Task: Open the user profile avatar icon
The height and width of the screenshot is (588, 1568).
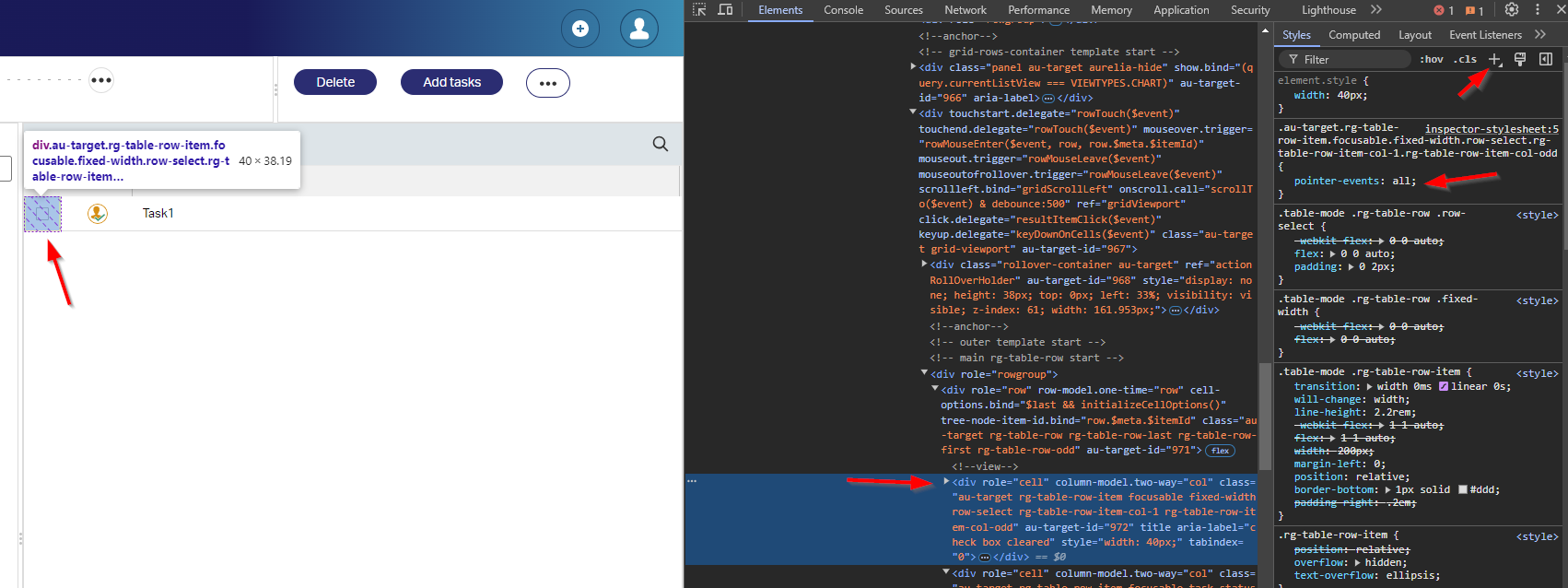Action: pyautogui.click(x=638, y=29)
